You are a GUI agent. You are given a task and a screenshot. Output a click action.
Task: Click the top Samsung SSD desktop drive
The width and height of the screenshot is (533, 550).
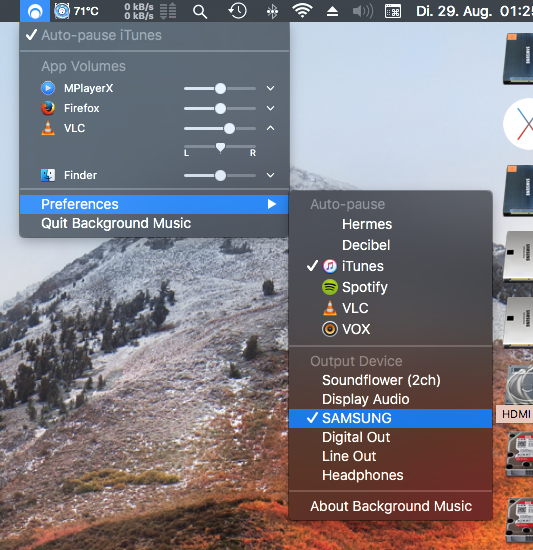click(518, 59)
